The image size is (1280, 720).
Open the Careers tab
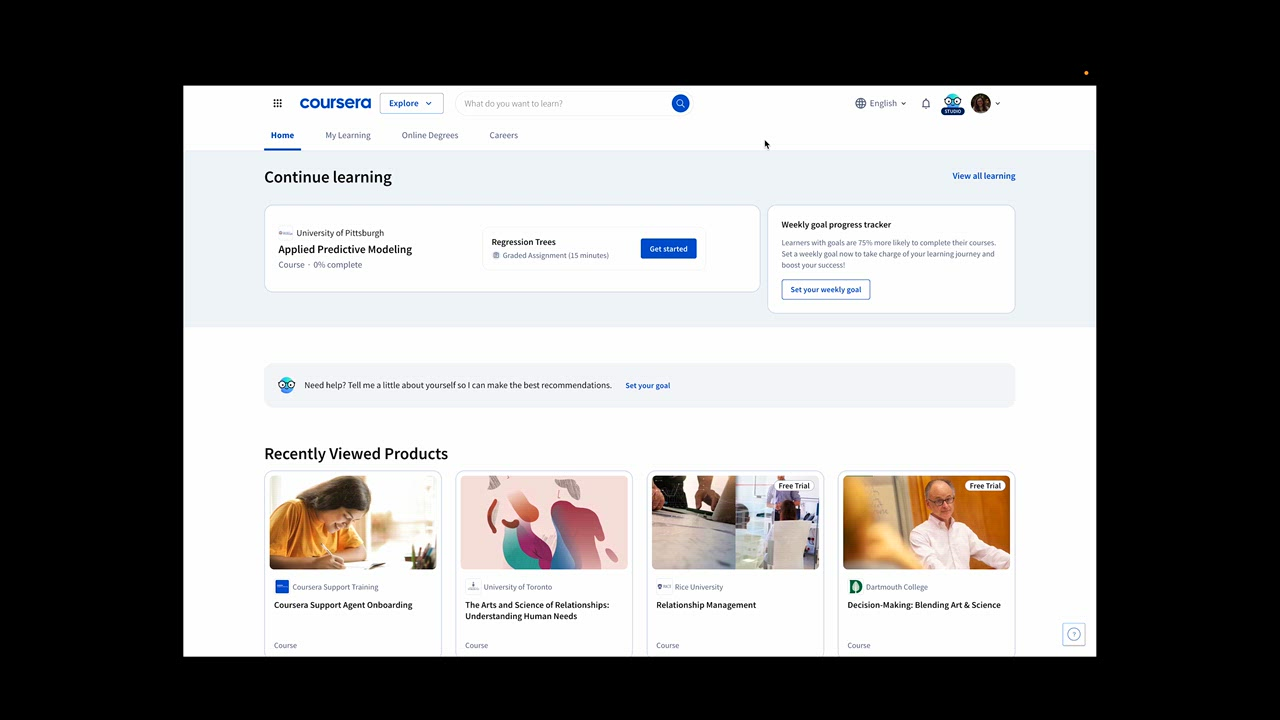click(504, 135)
